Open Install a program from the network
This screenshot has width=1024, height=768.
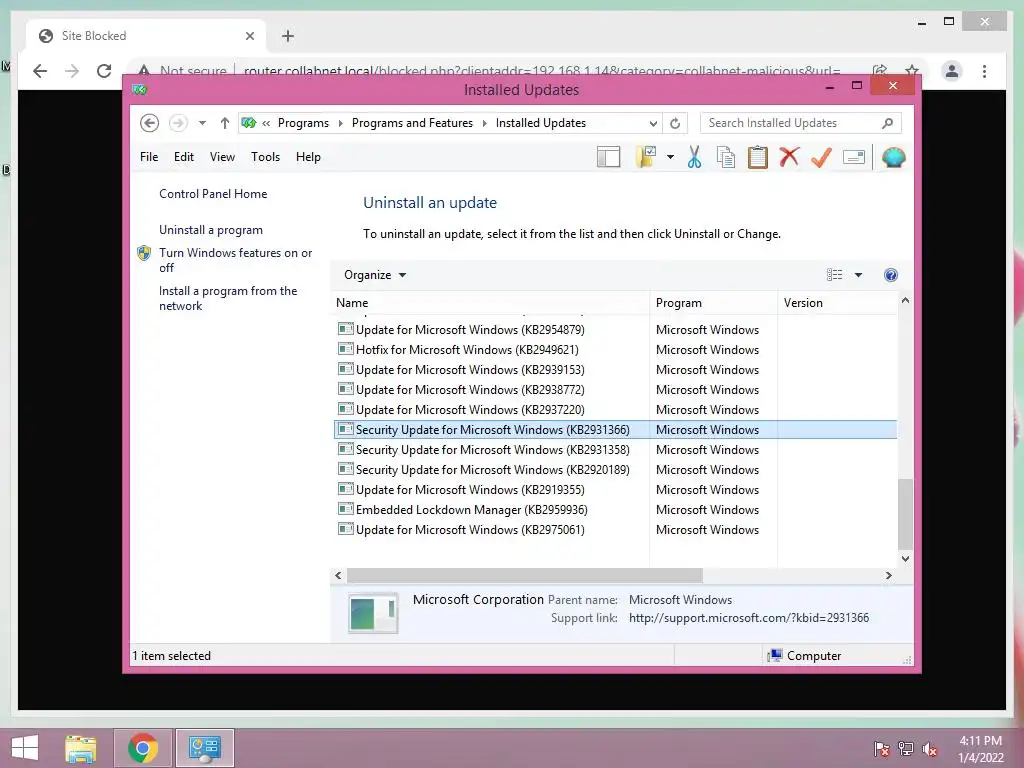tap(228, 298)
